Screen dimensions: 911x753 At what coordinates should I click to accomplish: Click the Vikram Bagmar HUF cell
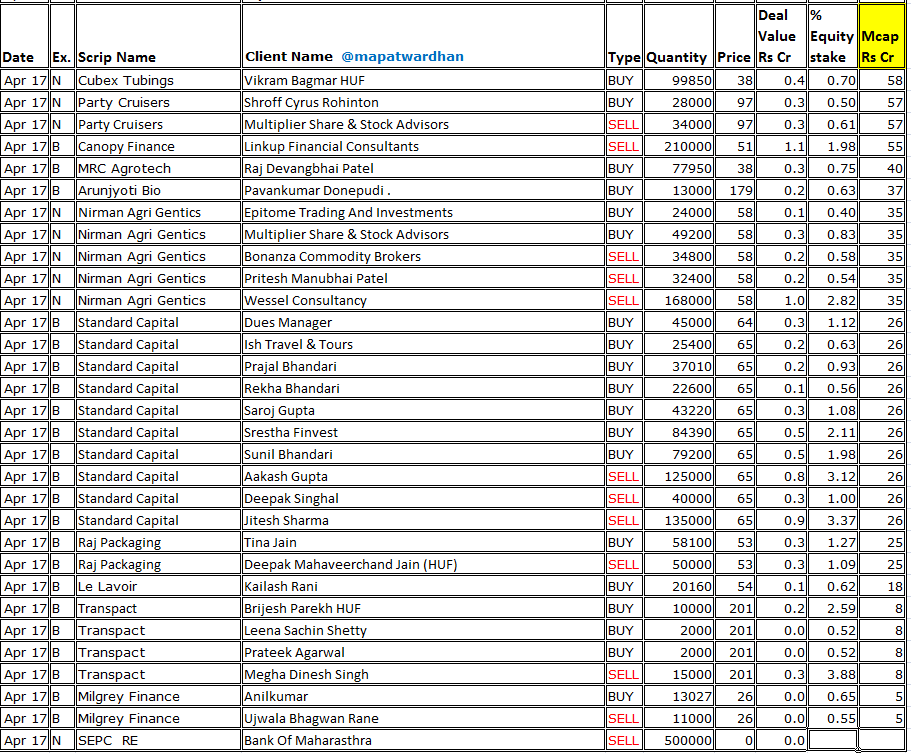click(x=423, y=80)
